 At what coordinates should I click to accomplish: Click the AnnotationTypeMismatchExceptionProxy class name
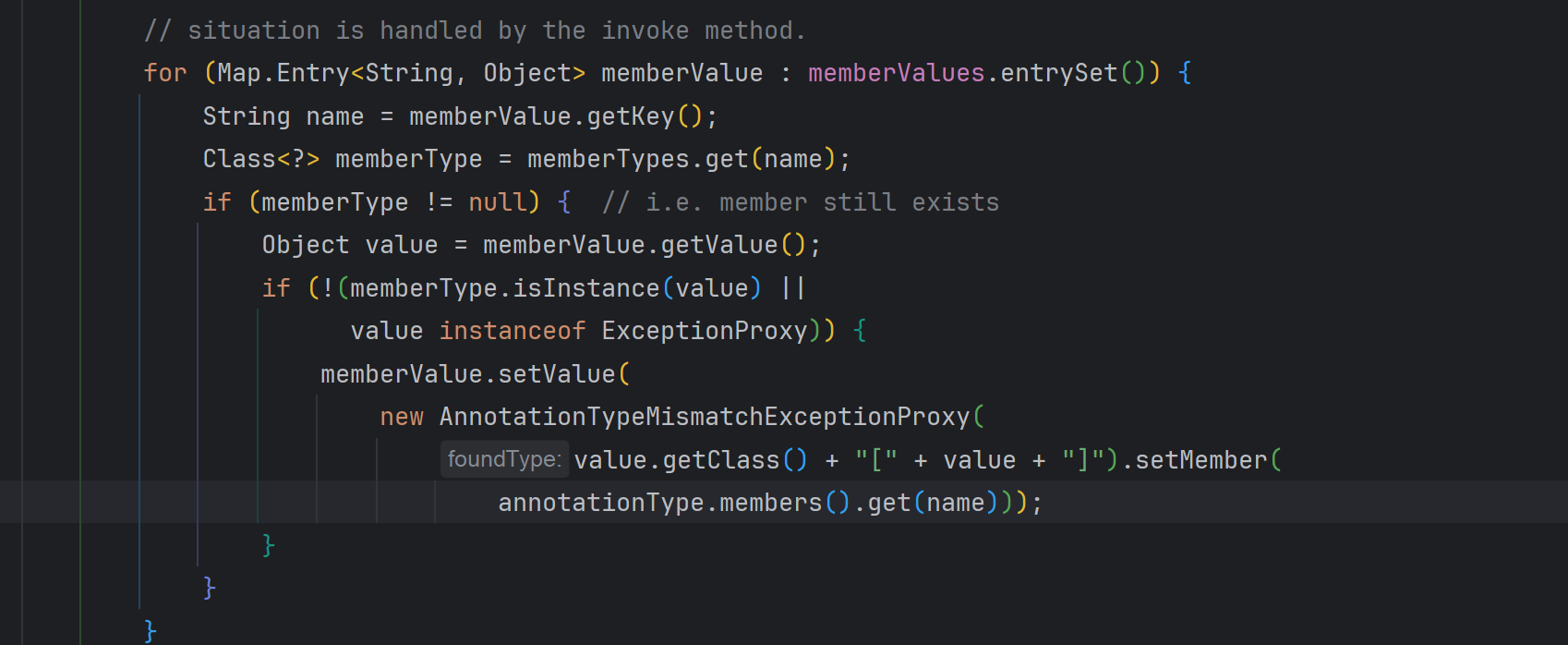pyautogui.click(x=704, y=417)
